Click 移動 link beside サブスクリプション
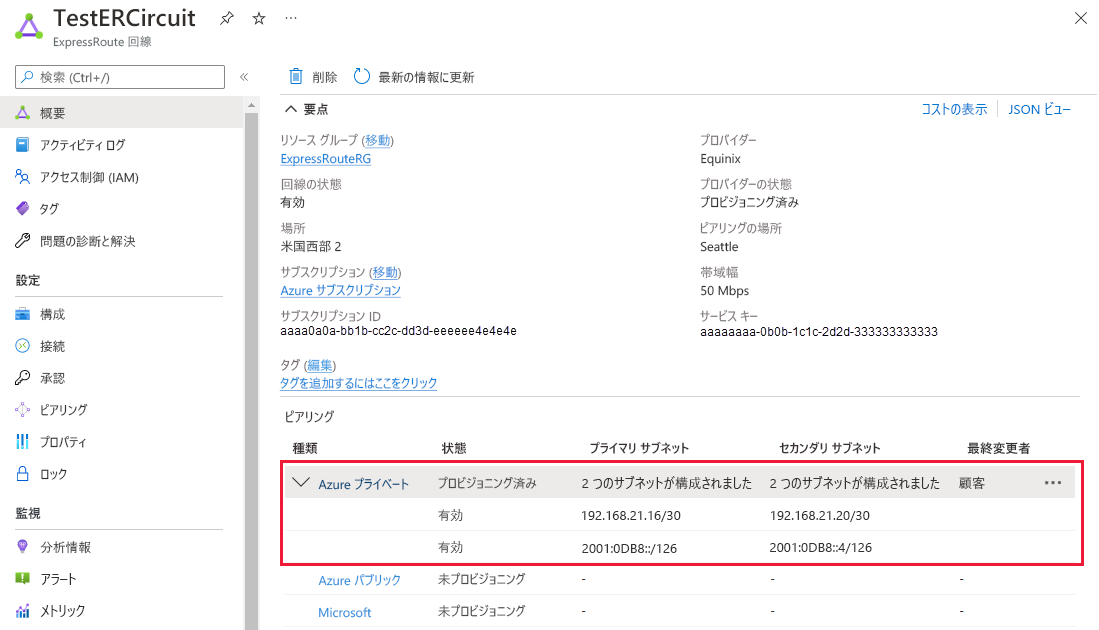The height and width of the screenshot is (630, 1099). (x=385, y=272)
